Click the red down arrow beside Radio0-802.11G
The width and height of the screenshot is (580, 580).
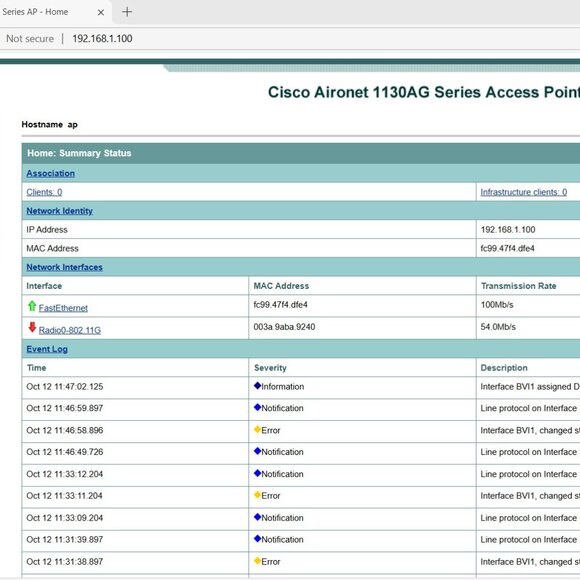(x=32, y=327)
